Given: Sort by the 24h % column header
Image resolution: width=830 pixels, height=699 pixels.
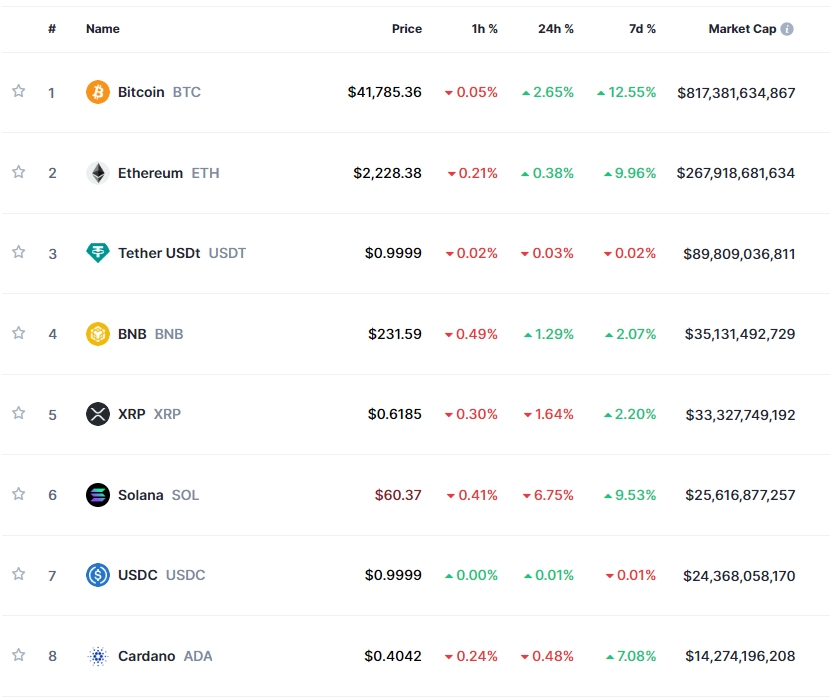Looking at the screenshot, I should coord(556,29).
